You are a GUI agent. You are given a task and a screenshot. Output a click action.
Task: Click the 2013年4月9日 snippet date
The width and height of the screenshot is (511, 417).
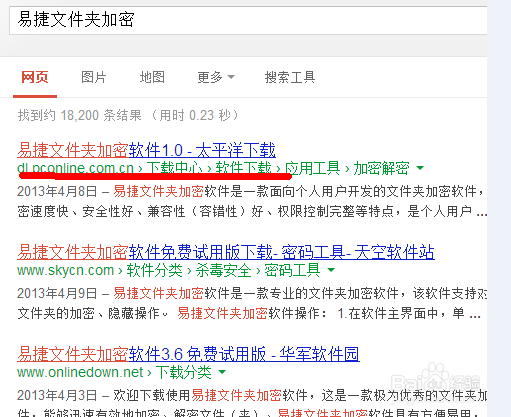pyautogui.click(x=57, y=293)
